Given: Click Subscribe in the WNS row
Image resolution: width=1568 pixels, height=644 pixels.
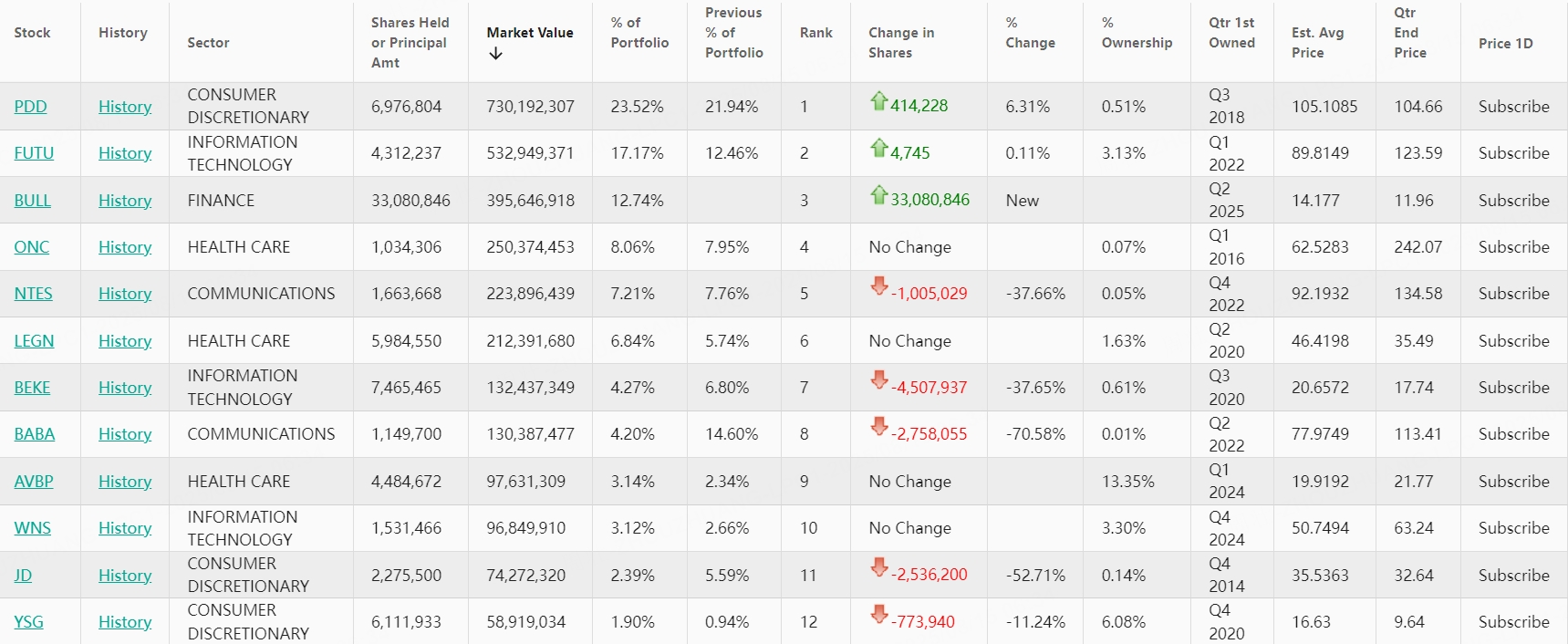Looking at the screenshot, I should coord(1513,528).
